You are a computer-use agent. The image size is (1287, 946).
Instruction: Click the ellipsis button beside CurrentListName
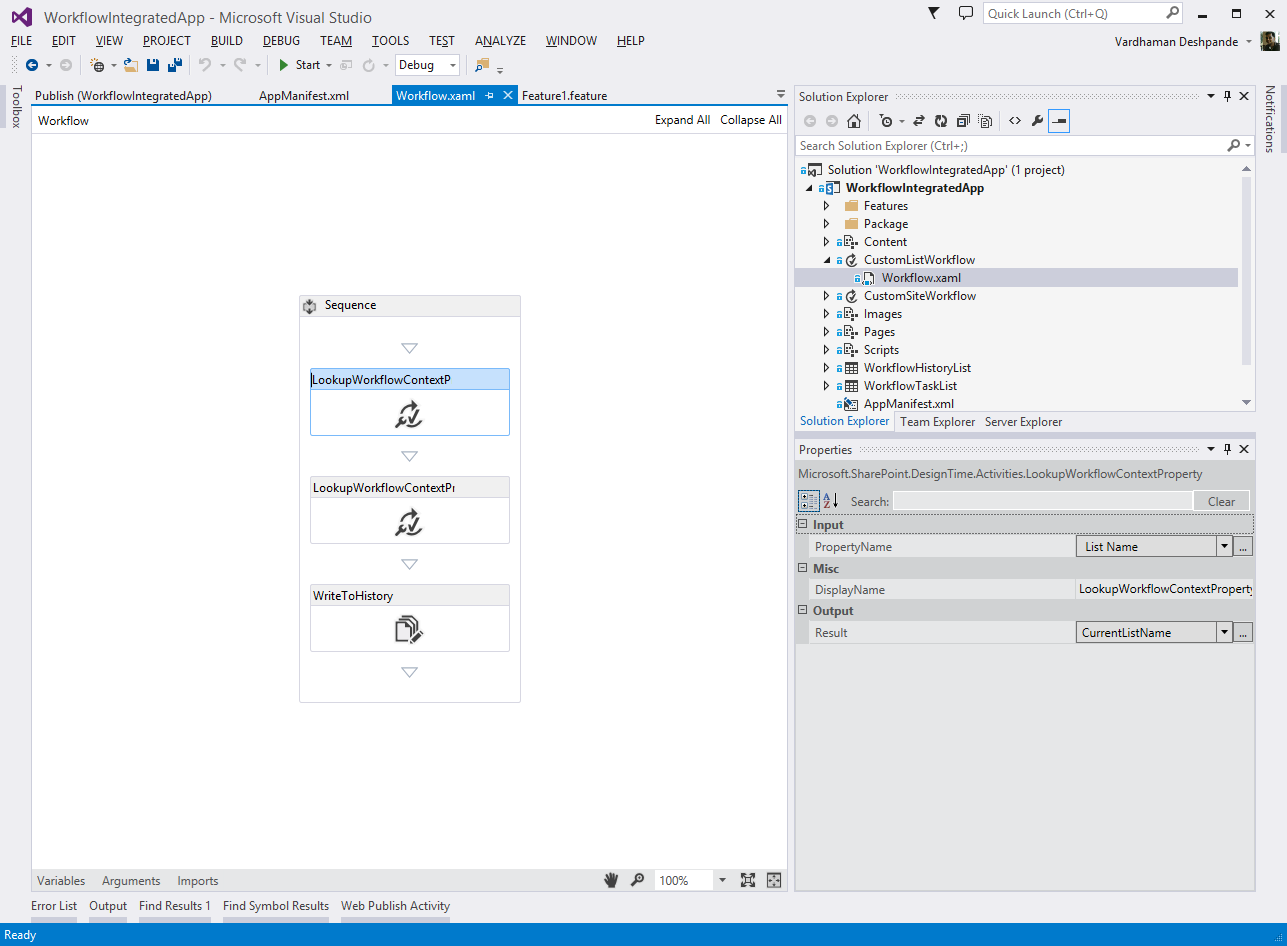1243,632
